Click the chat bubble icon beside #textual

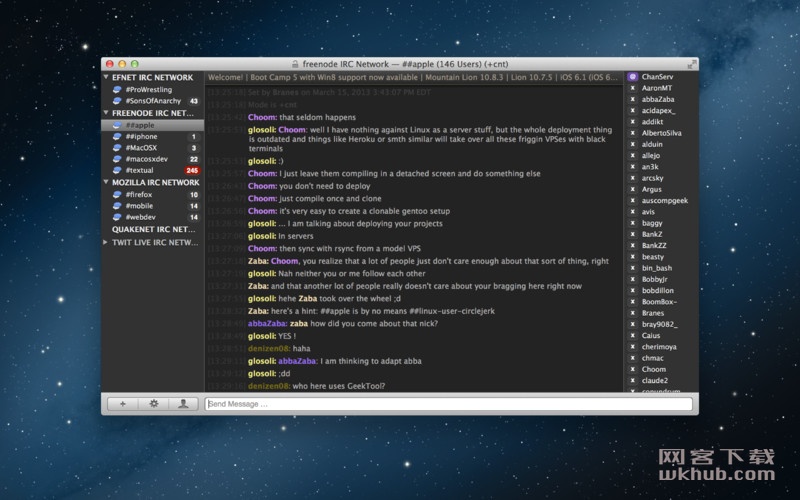click(x=117, y=170)
